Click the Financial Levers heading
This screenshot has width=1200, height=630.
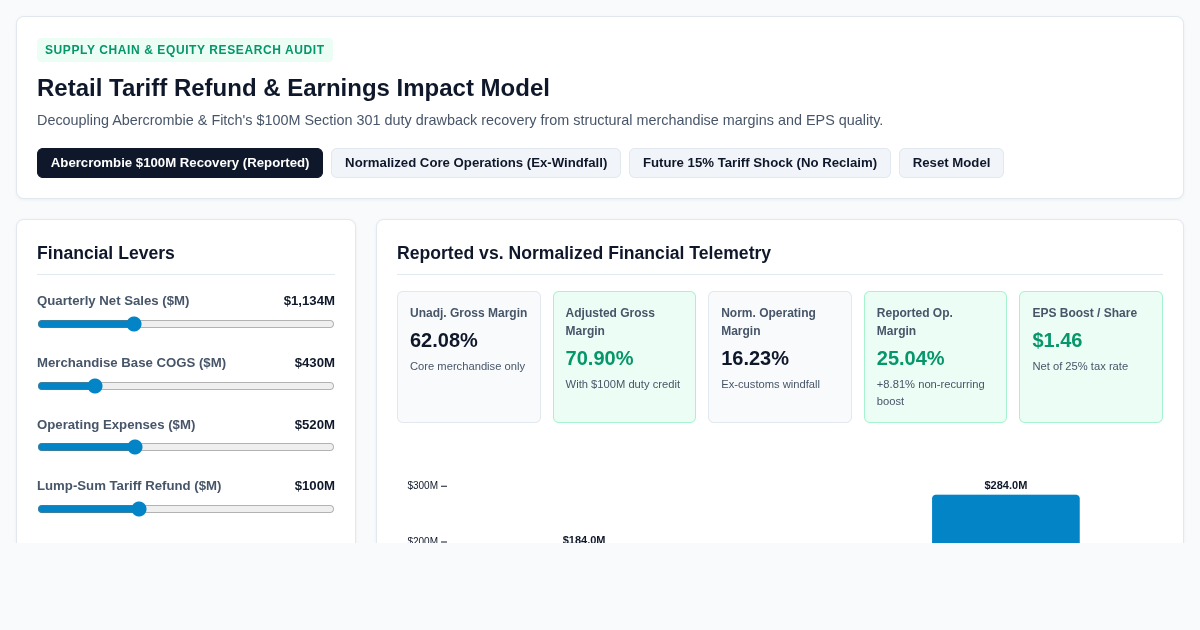106,253
